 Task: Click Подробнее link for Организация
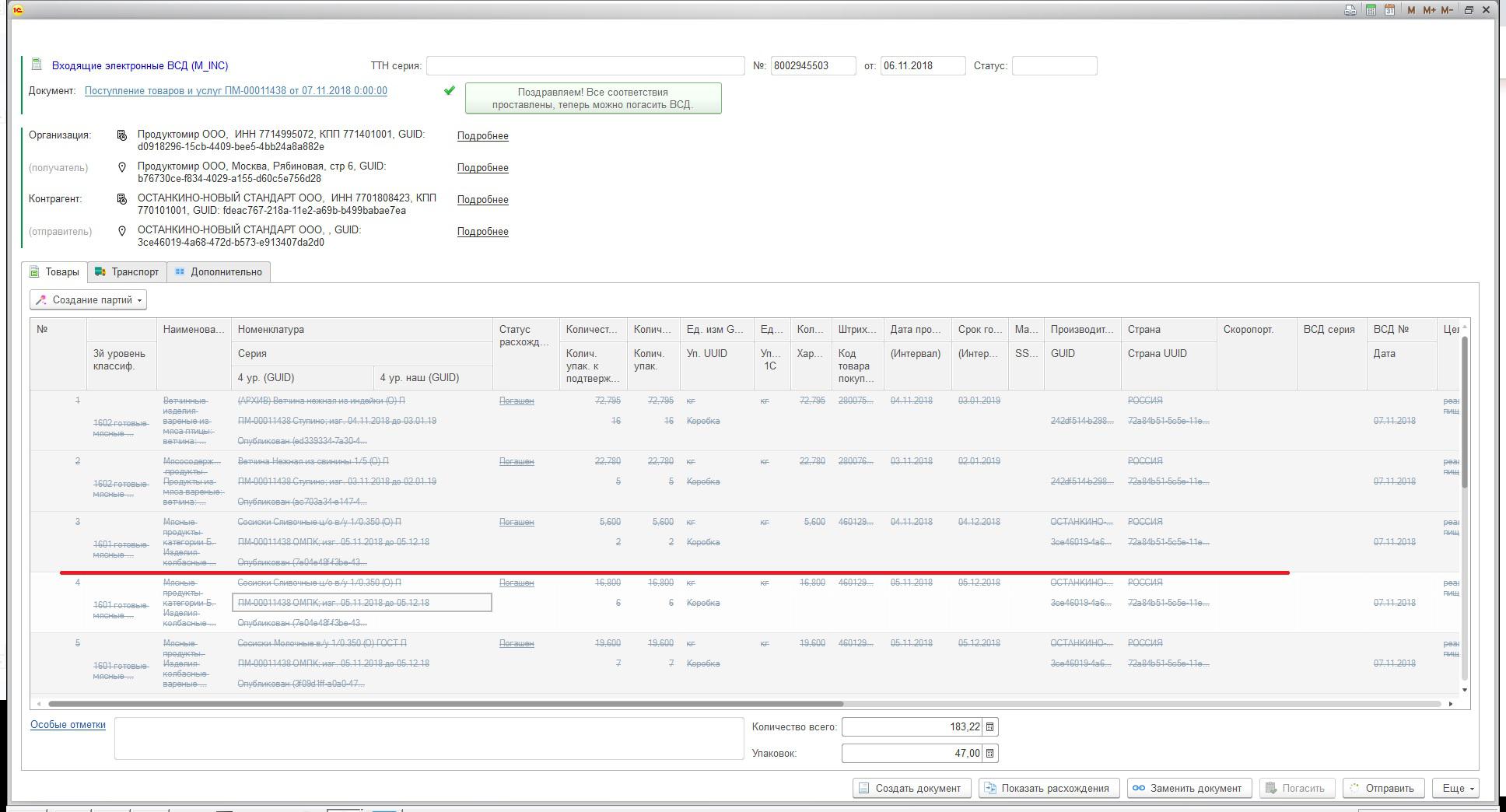(x=482, y=135)
